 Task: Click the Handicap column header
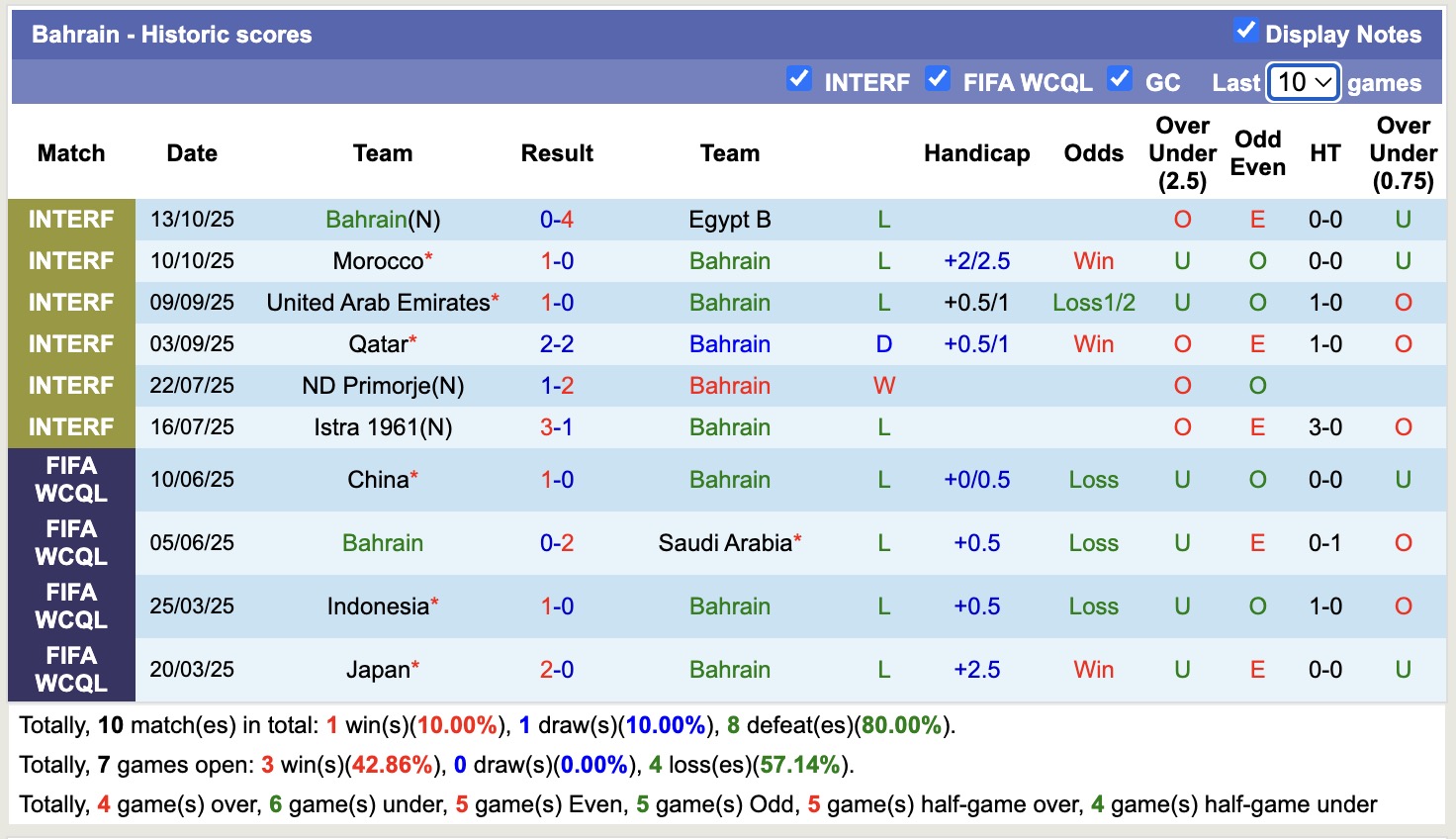[976, 153]
